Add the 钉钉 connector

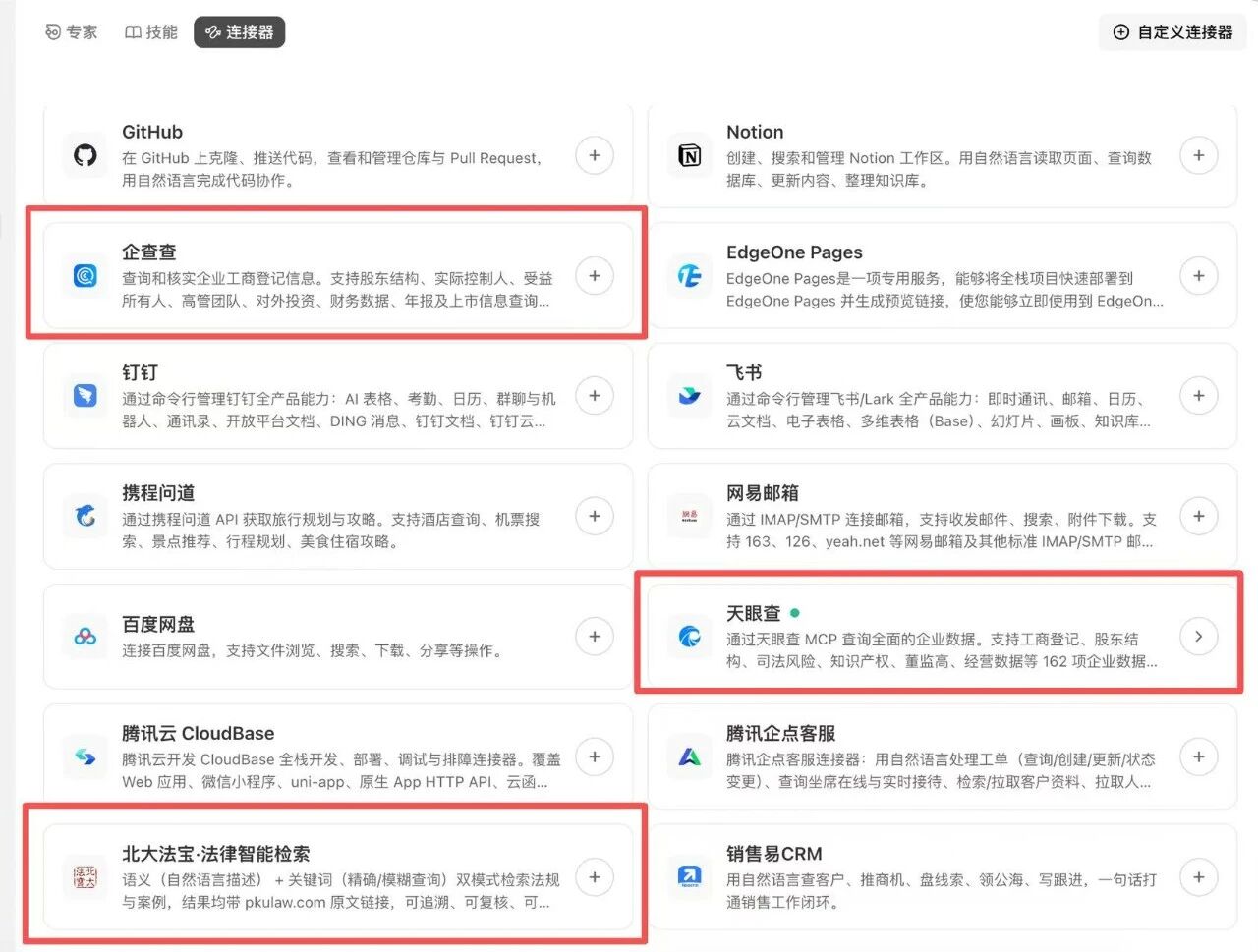[595, 396]
